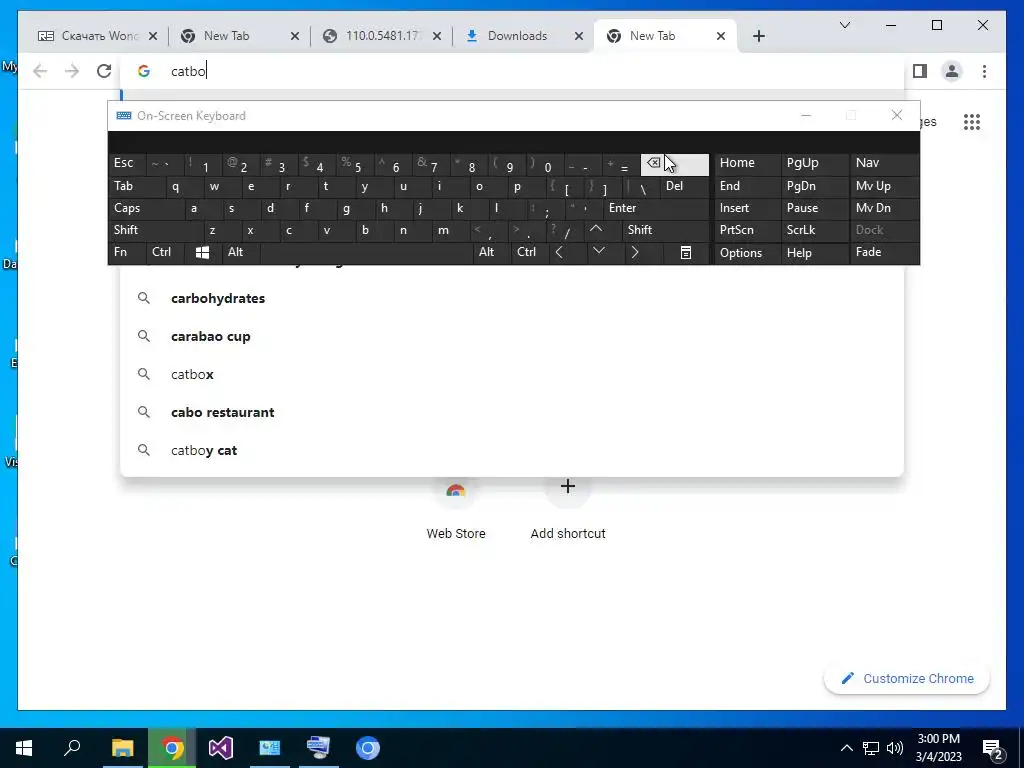Tap the up arrow key on keyboard
This screenshot has width=1024, height=768.
(x=596, y=229)
